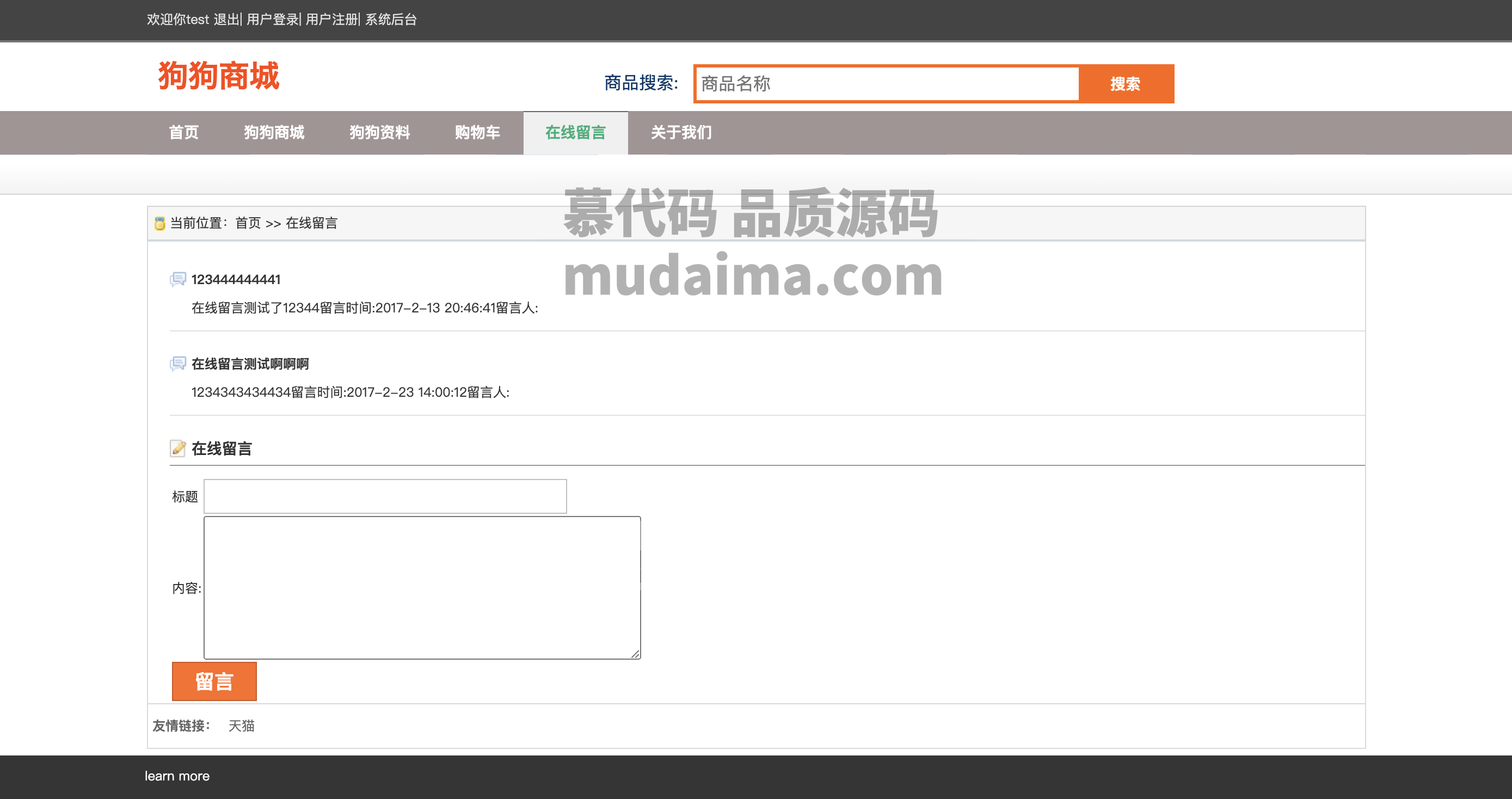1512x799 pixels.
Task: Go to the 狗狗资料 navigation tab
Action: pyautogui.click(x=380, y=133)
